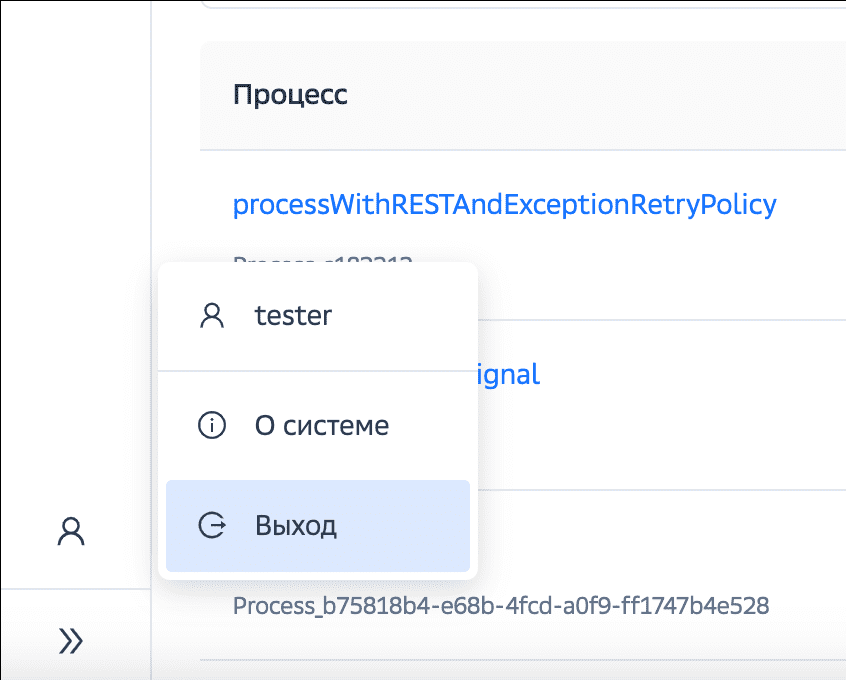The height and width of the screenshot is (680, 846).
Task: Click the 'Выход' text label
Action: click(x=296, y=526)
